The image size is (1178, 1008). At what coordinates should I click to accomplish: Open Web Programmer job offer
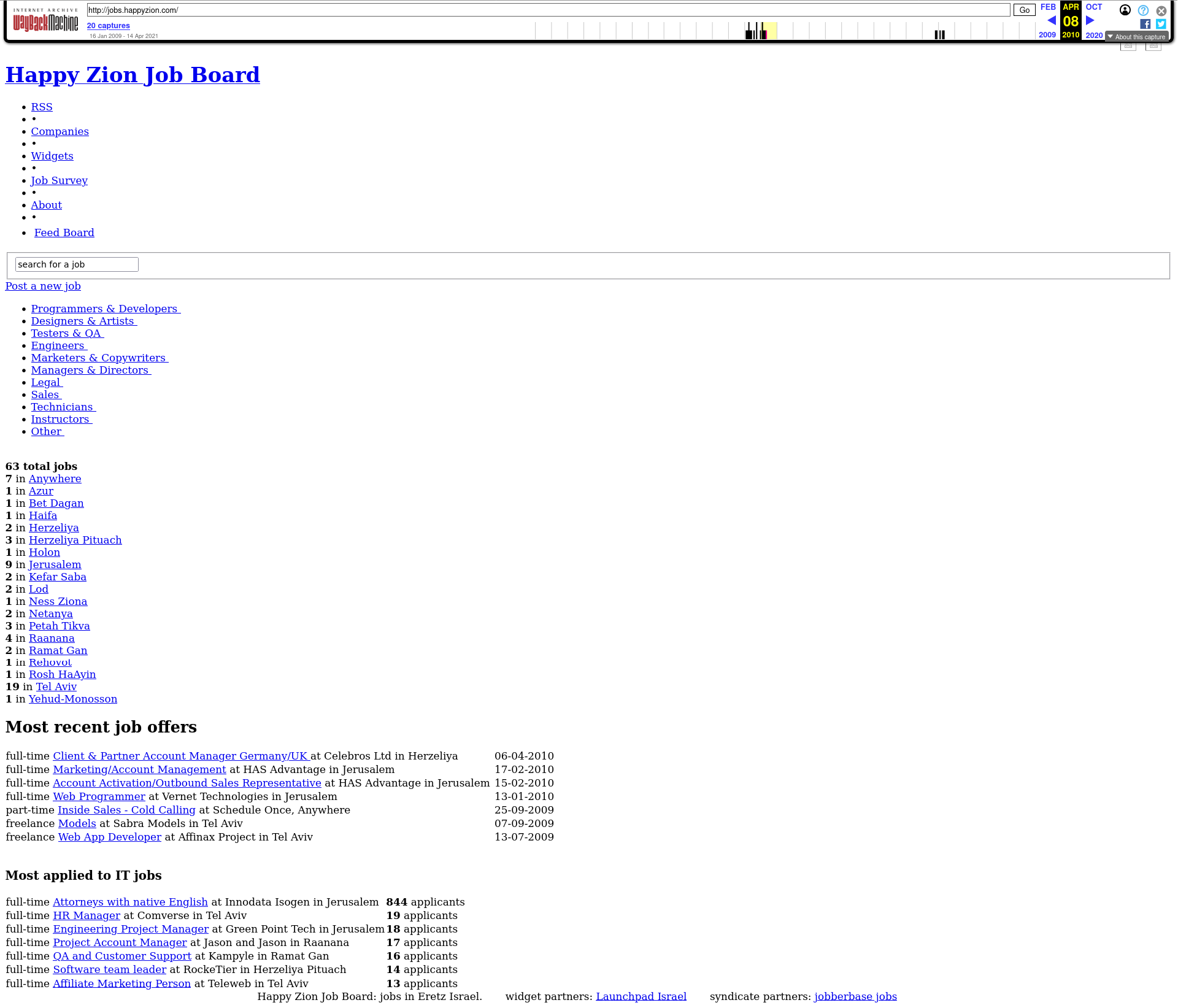[99, 796]
